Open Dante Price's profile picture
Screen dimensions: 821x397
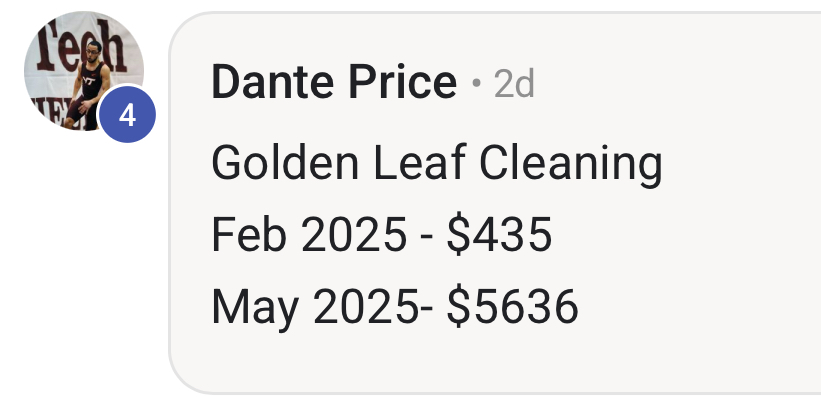(x=84, y=71)
